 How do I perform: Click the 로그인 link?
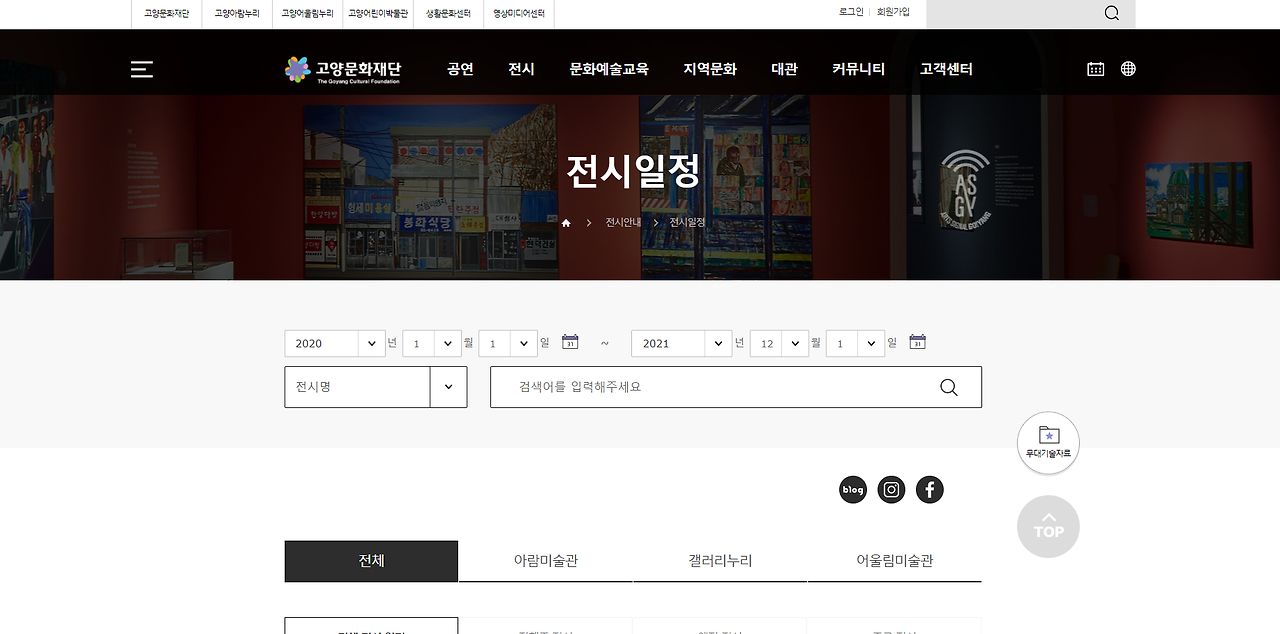pos(850,12)
